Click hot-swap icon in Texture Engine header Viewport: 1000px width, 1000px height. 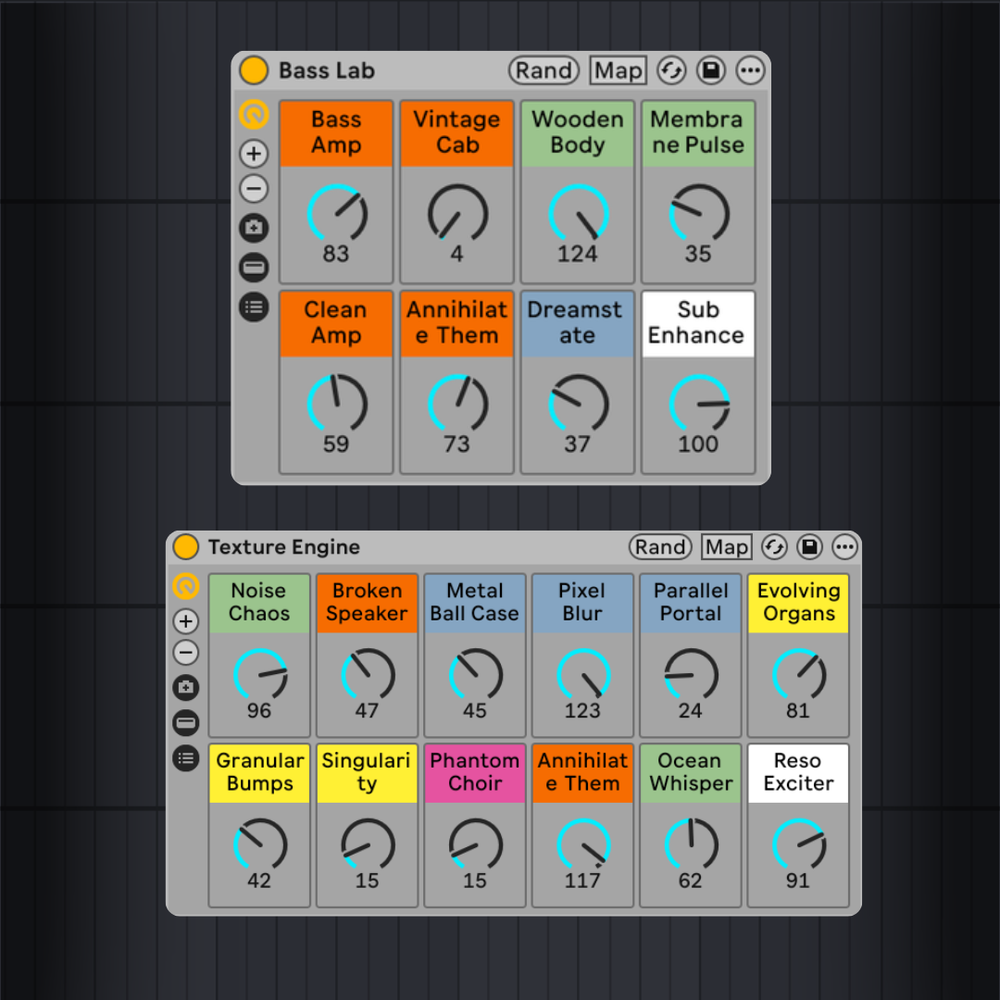[x=774, y=547]
